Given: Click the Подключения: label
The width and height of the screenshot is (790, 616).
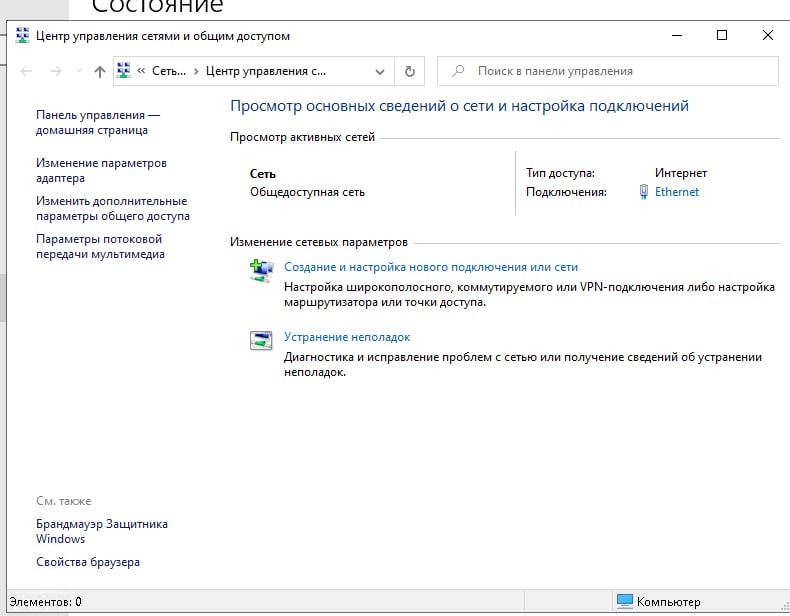Looking at the screenshot, I should tap(566, 192).
